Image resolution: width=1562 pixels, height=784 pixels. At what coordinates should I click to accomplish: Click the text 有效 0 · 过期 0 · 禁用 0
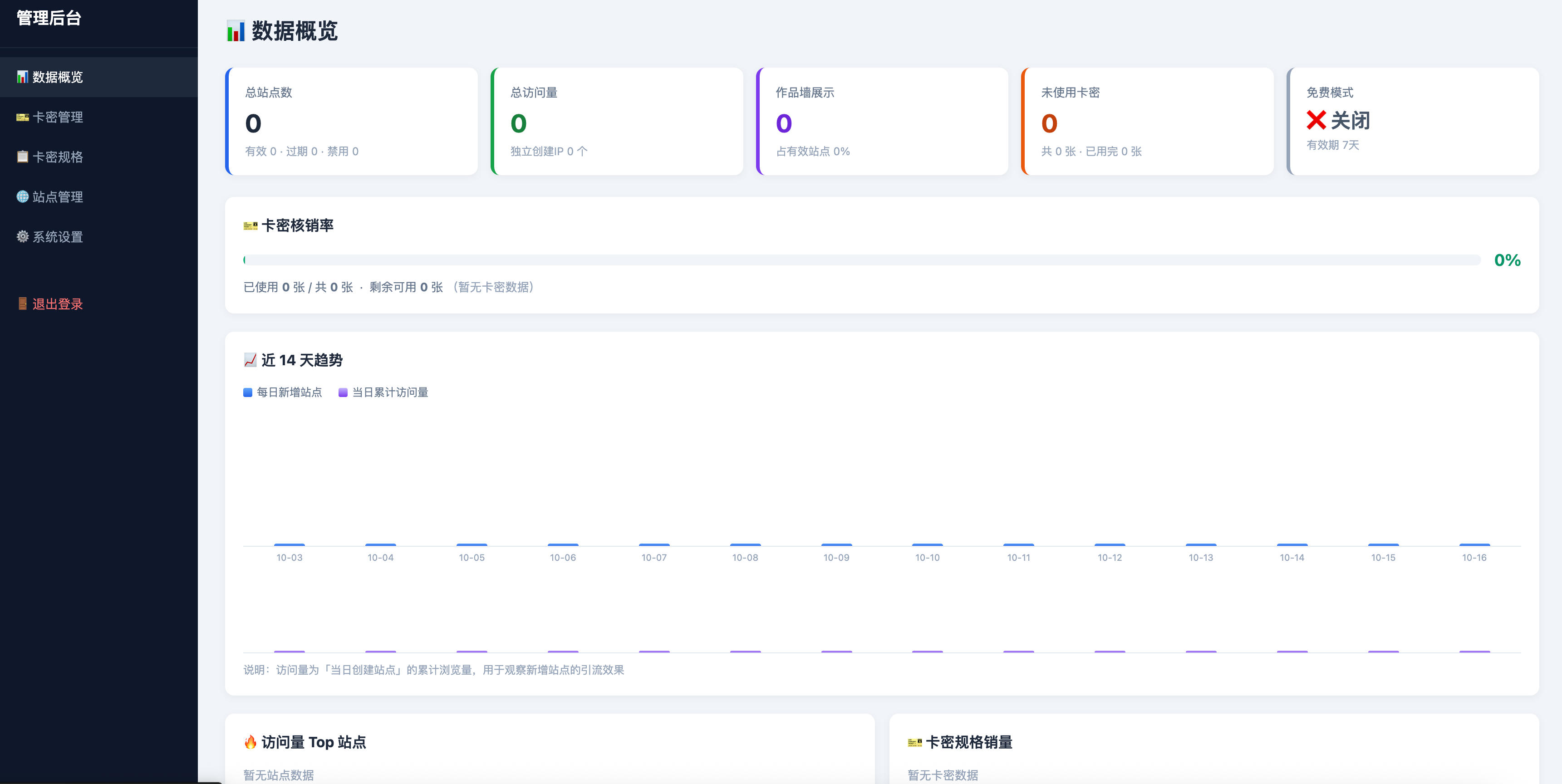[302, 152]
